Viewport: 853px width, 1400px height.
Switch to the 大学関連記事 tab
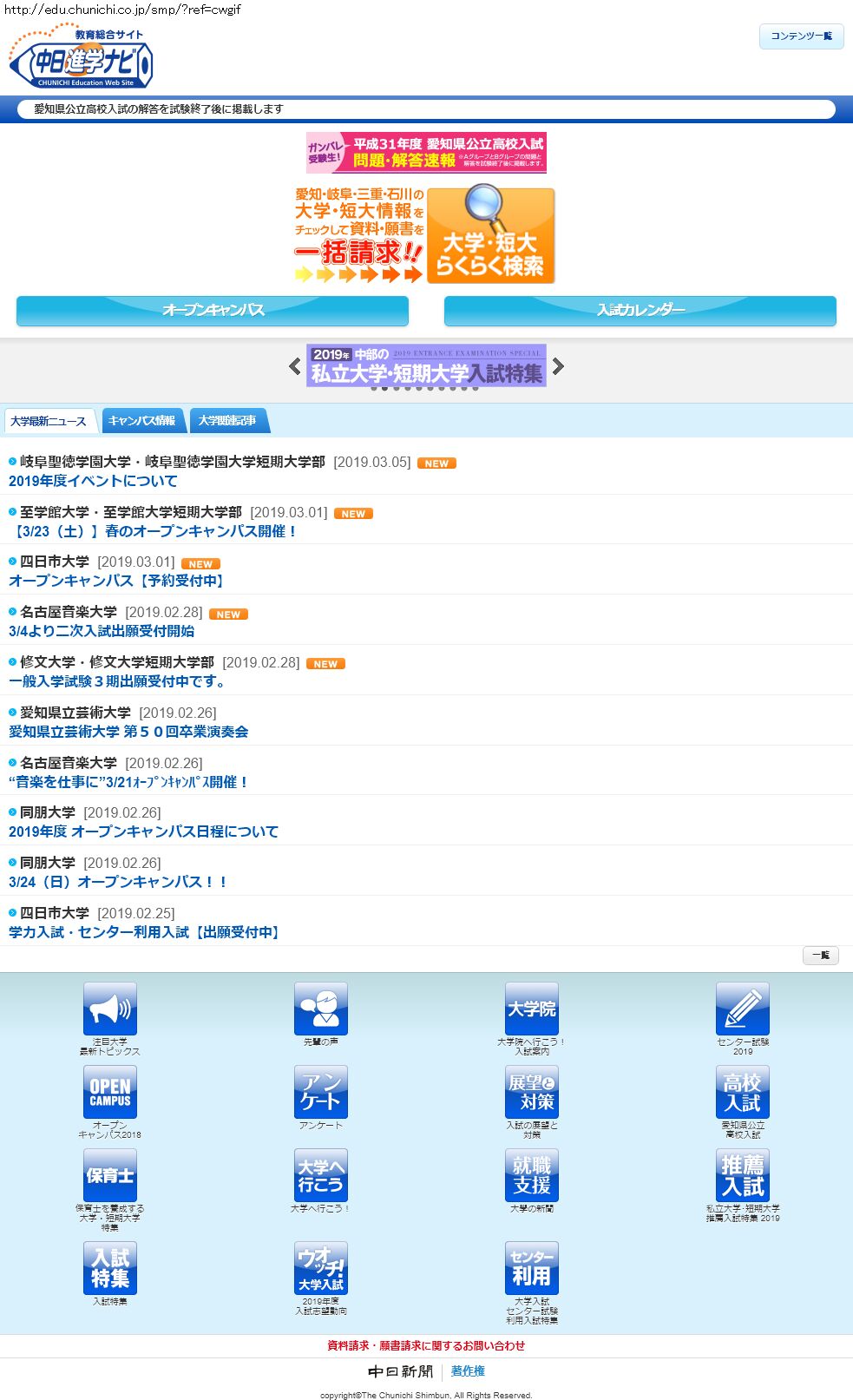pos(227,421)
